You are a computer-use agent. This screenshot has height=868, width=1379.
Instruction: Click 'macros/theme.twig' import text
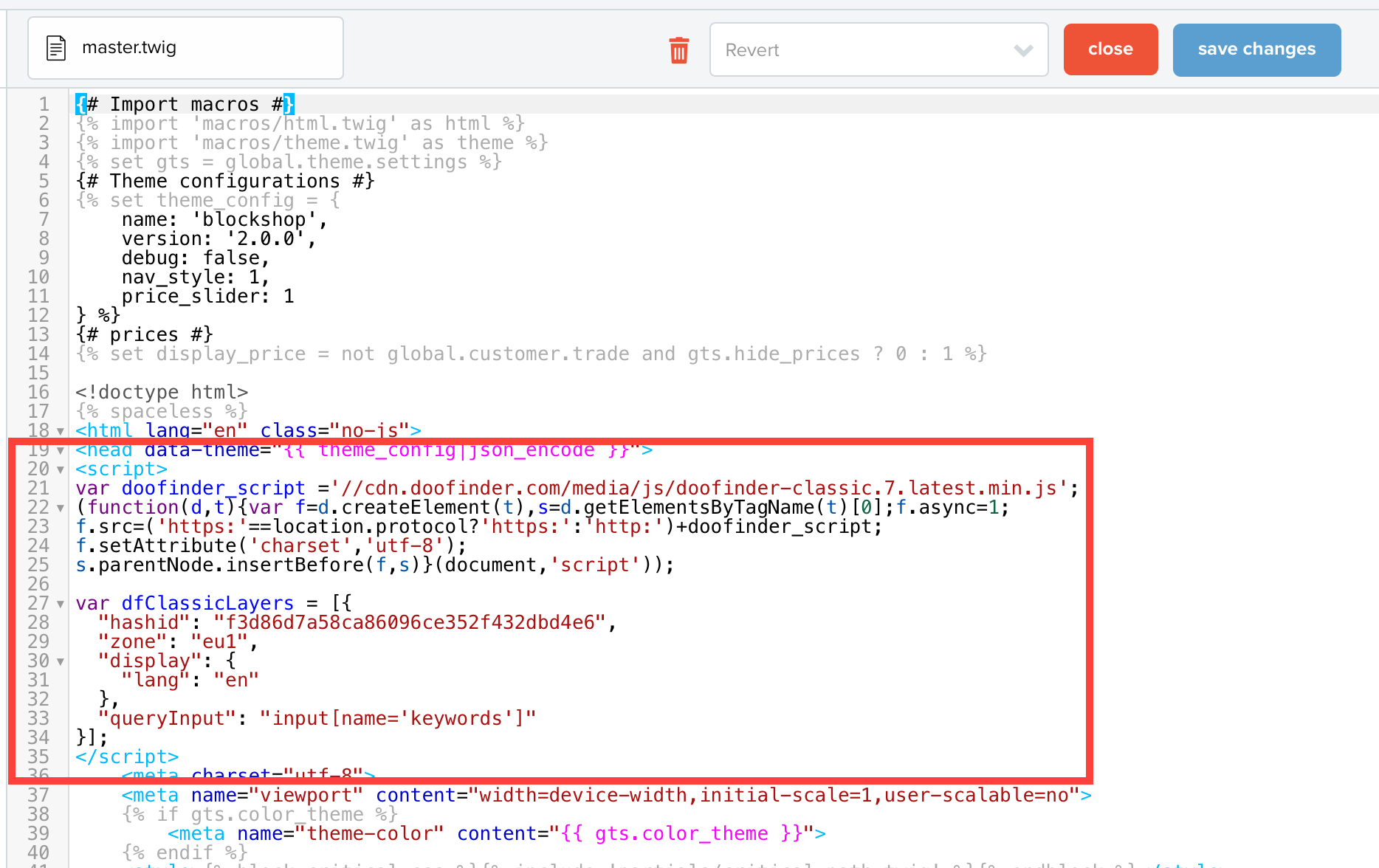(300, 142)
